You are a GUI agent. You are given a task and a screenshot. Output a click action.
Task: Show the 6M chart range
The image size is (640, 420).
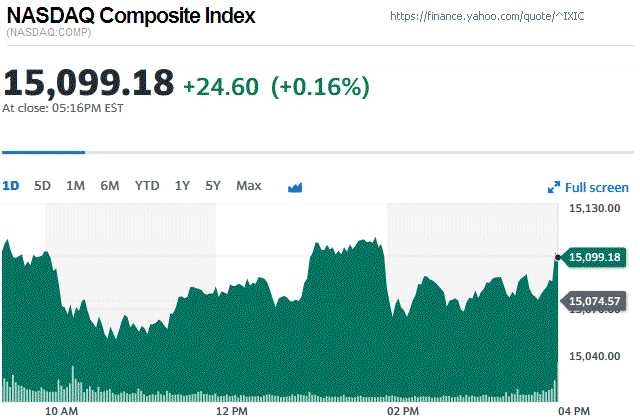coord(110,186)
